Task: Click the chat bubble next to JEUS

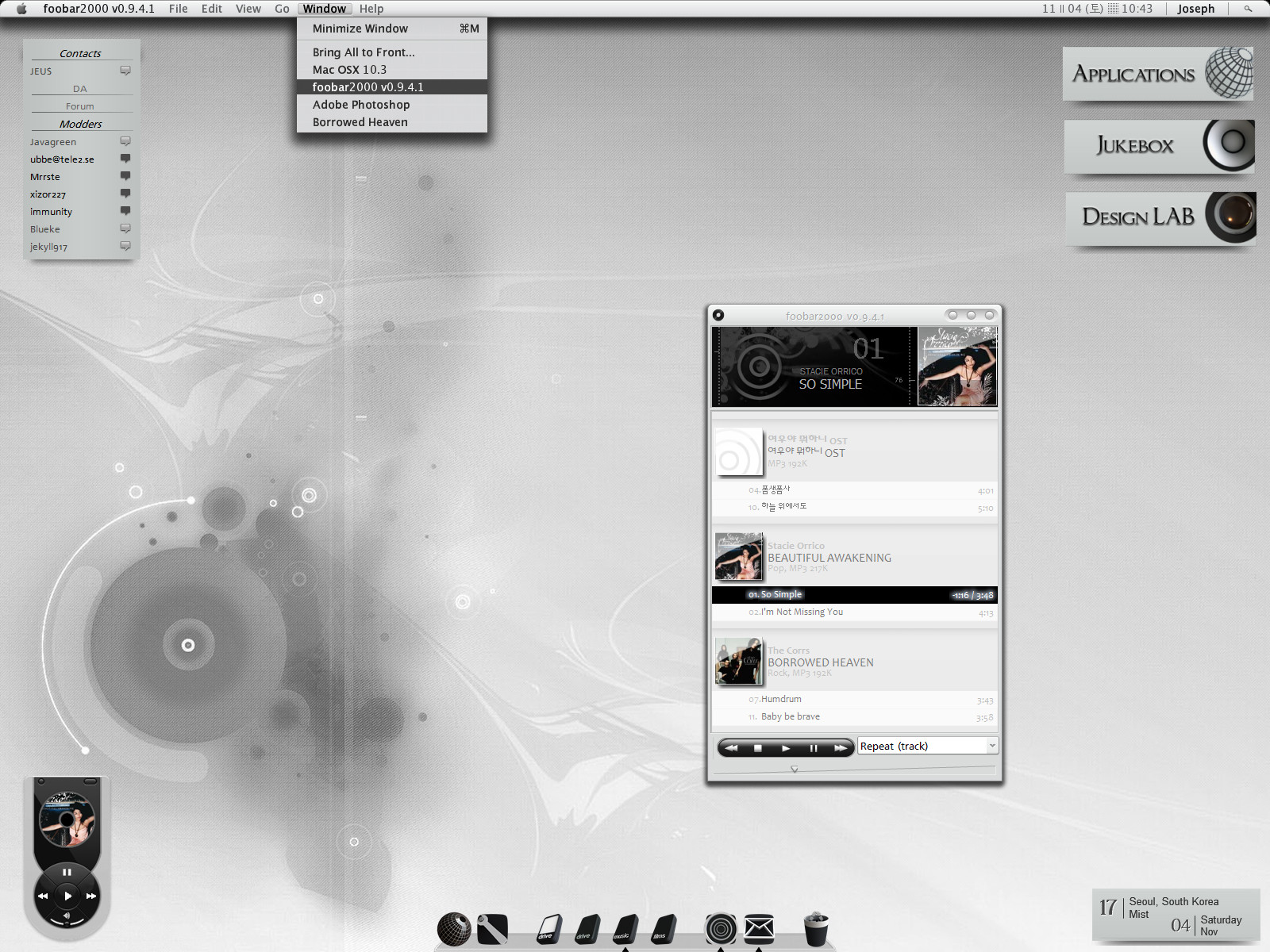Action: [125, 71]
